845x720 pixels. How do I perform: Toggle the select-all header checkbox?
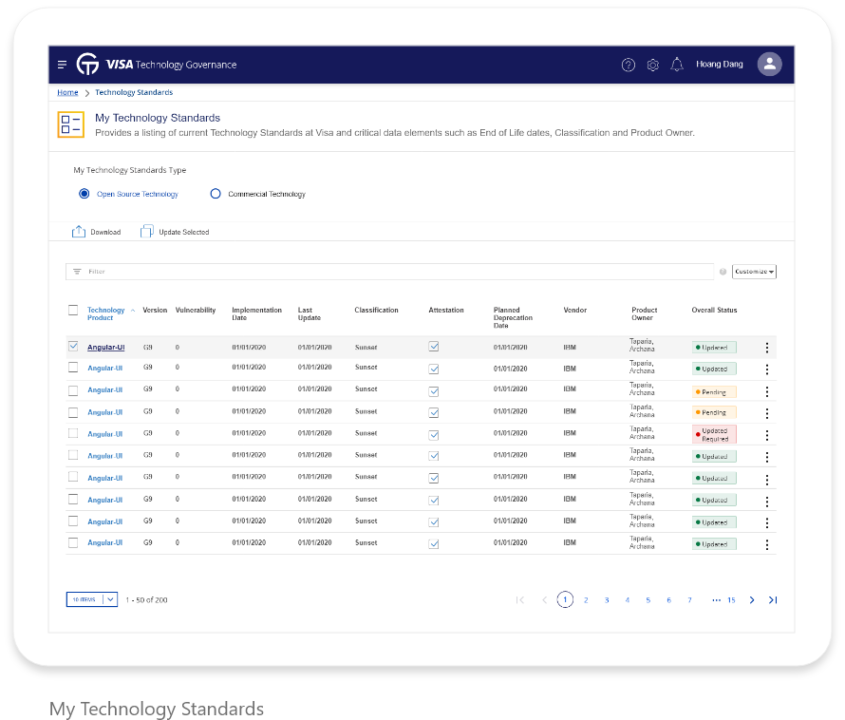point(73,310)
